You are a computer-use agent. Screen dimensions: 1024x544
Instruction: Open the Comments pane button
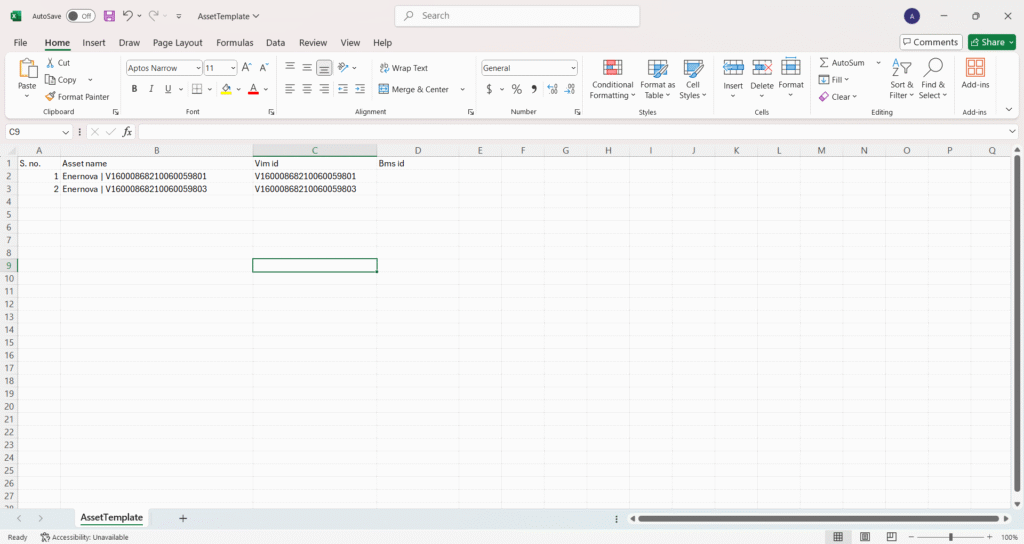[930, 42]
